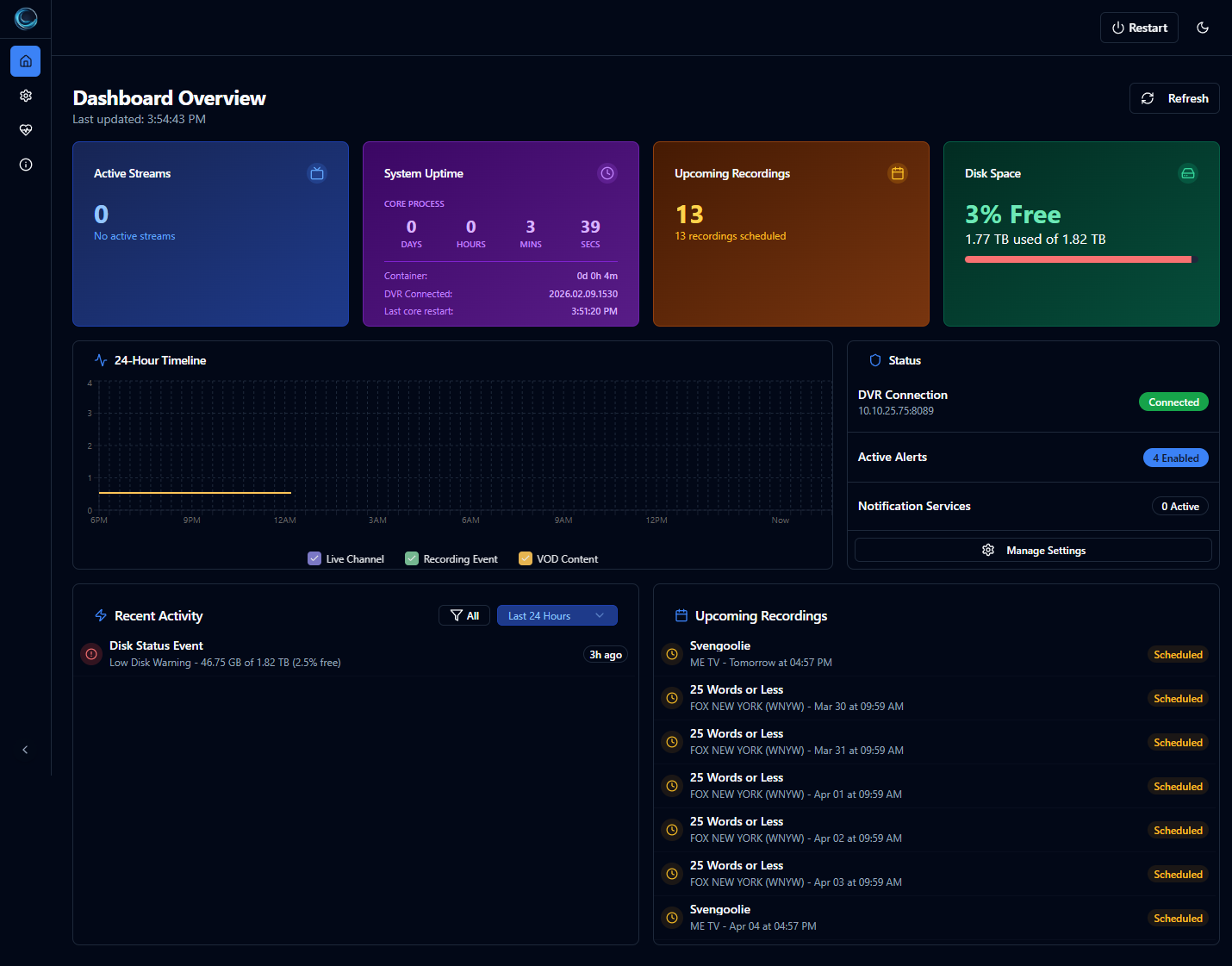Image resolution: width=1232 pixels, height=966 pixels.
Task: Click the disk icon on Disk Space card
Action: 1188,173
